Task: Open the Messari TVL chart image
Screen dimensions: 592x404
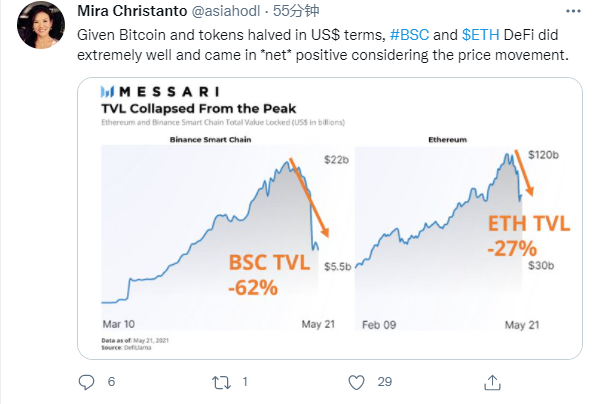Action: click(330, 218)
